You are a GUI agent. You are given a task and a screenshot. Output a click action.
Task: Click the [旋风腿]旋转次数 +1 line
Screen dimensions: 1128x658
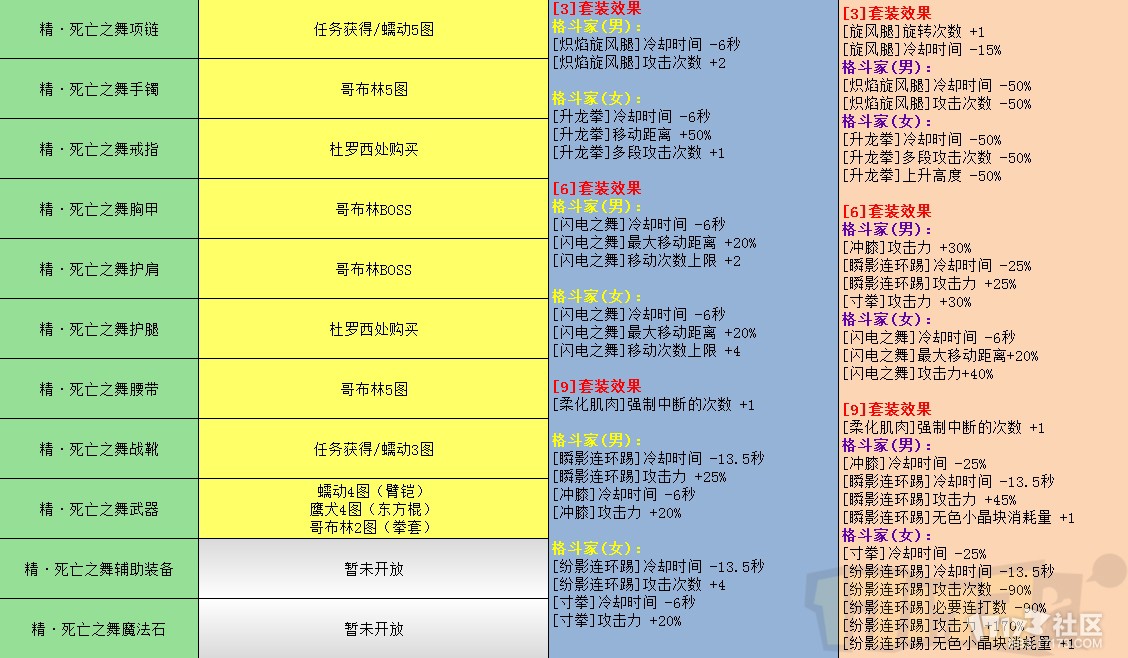point(913,32)
